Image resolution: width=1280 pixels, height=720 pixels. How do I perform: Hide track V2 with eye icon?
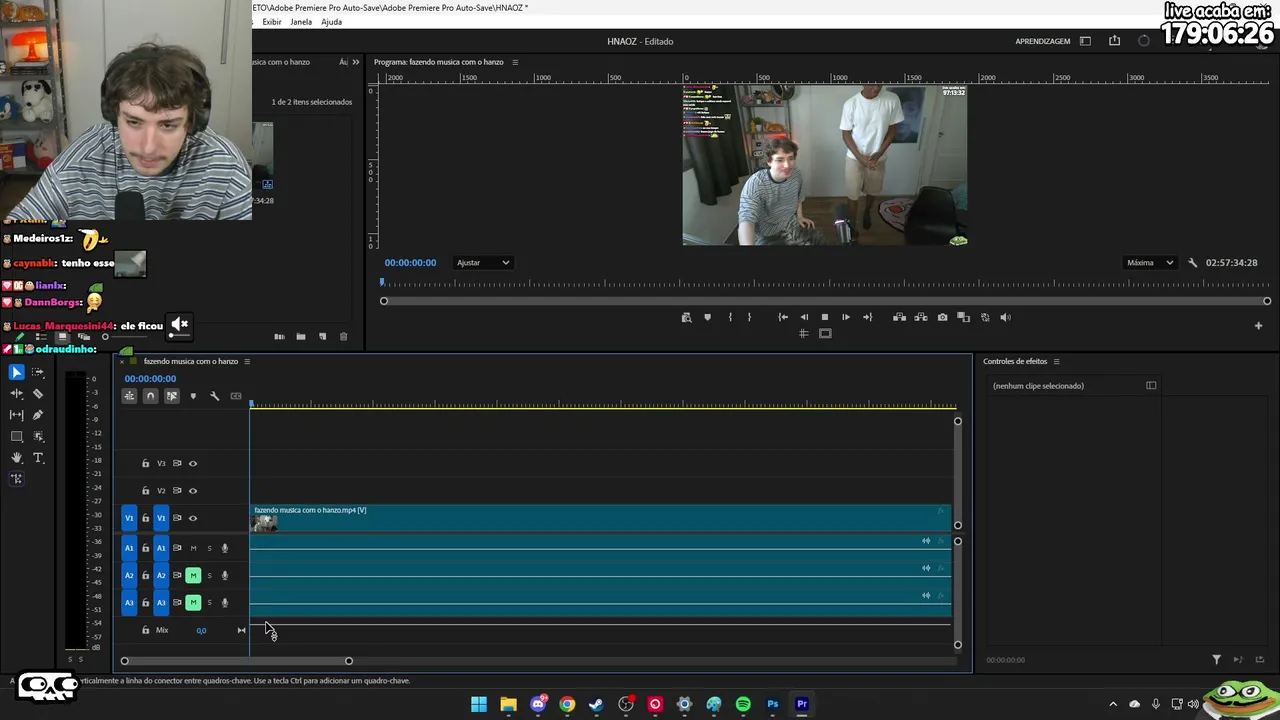pos(193,491)
